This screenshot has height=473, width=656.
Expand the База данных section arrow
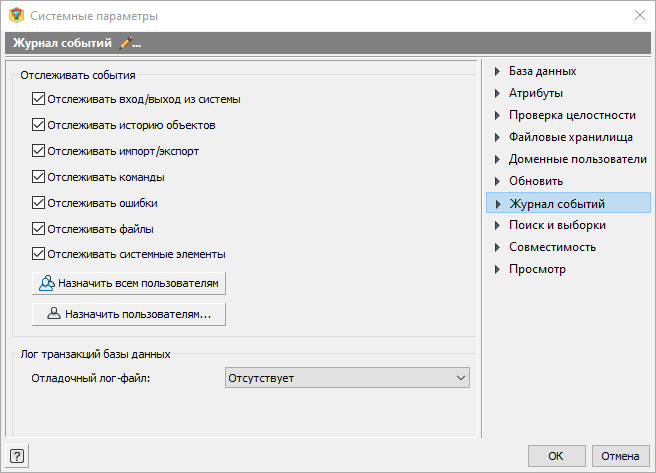pos(497,71)
